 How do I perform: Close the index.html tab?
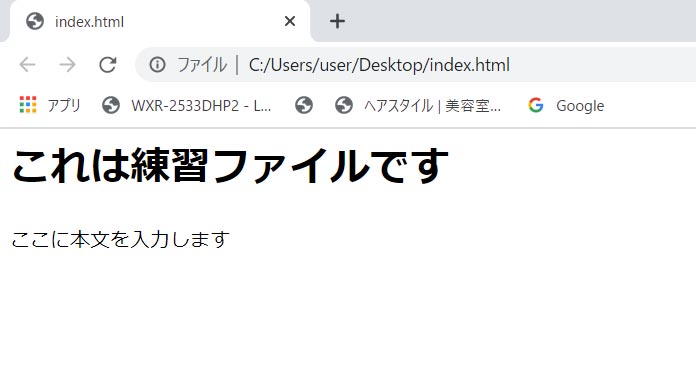point(290,21)
